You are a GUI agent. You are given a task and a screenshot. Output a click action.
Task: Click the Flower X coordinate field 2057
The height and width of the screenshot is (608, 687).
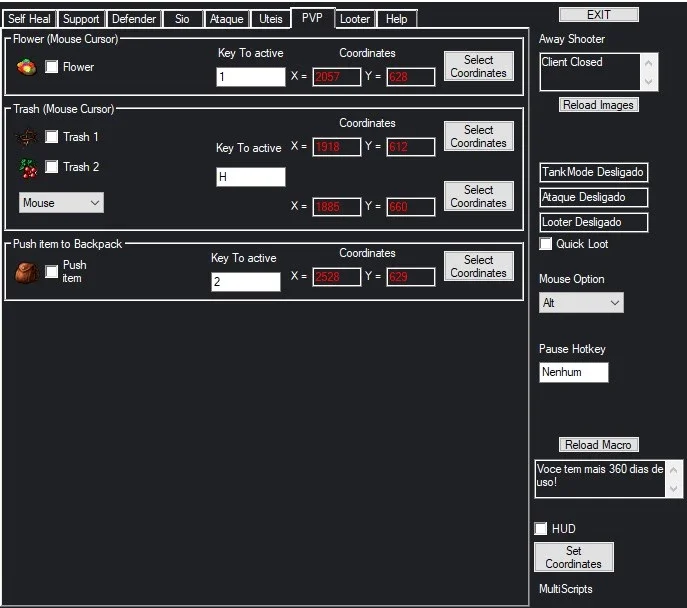337,77
